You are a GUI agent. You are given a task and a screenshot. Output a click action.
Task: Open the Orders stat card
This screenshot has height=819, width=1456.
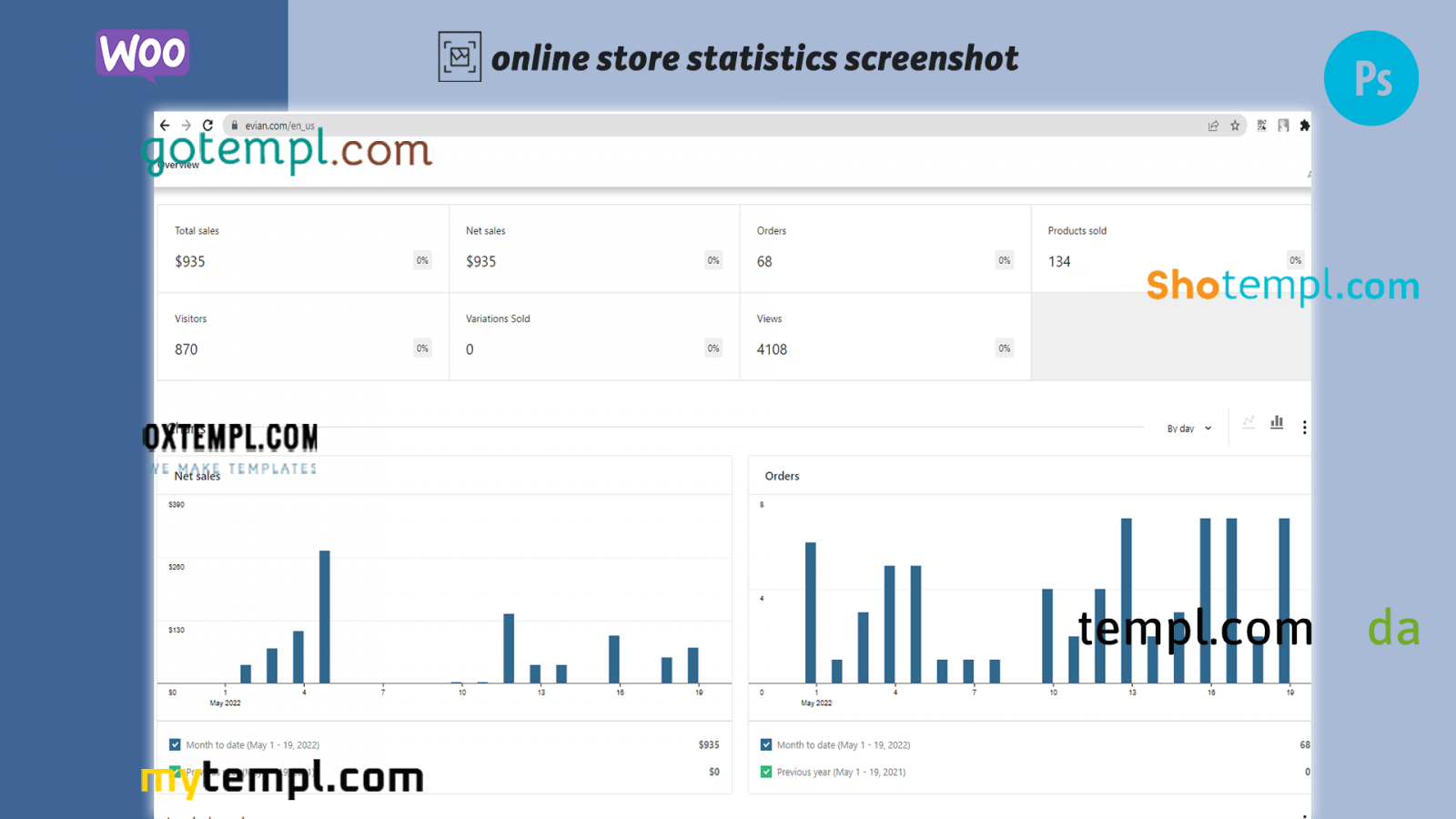tap(885, 248)
